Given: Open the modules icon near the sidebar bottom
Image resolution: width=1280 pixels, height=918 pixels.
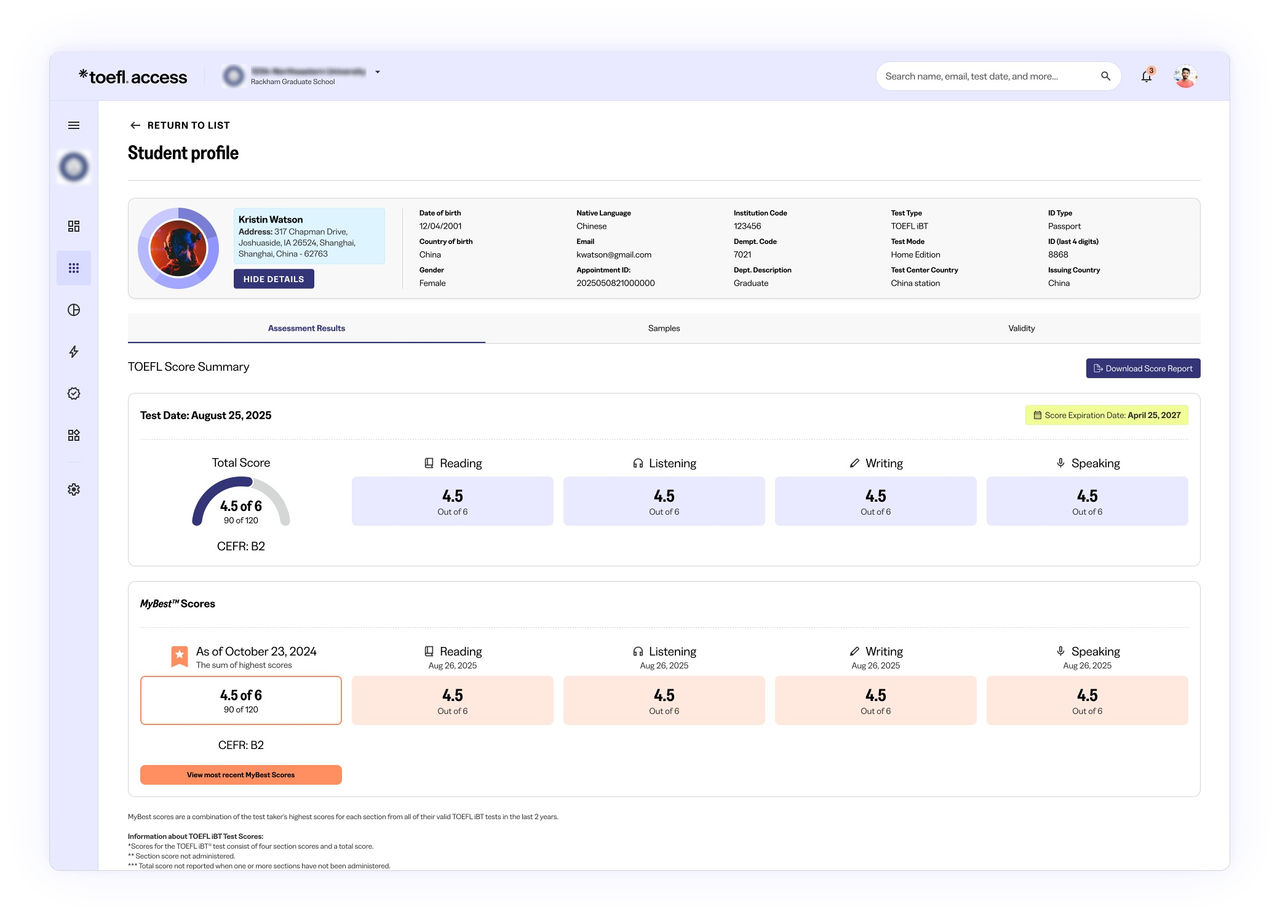Looking at the screenshot, I should pyautogui.click(x=72, y=435).
